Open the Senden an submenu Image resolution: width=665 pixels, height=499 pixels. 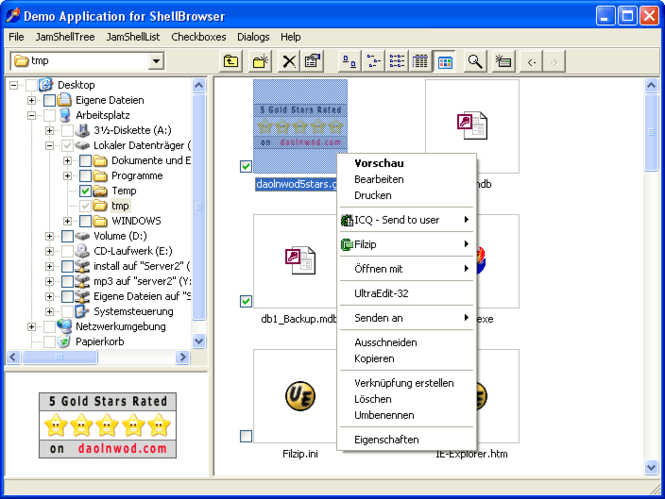point(406,318)
